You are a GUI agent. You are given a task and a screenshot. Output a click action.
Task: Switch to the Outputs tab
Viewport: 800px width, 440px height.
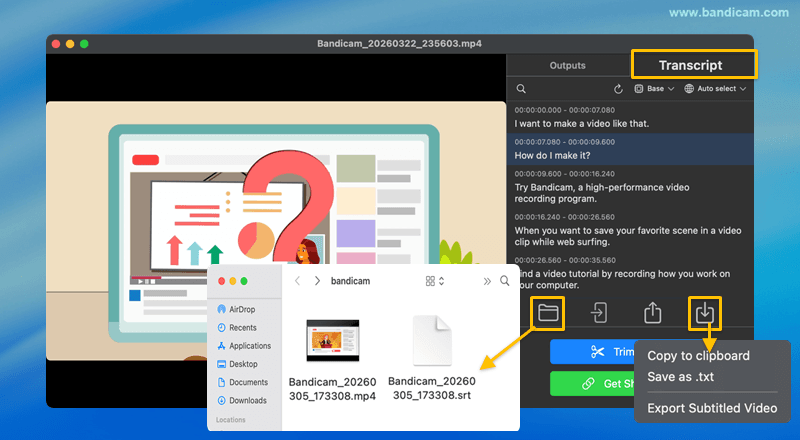click(567, 66)
